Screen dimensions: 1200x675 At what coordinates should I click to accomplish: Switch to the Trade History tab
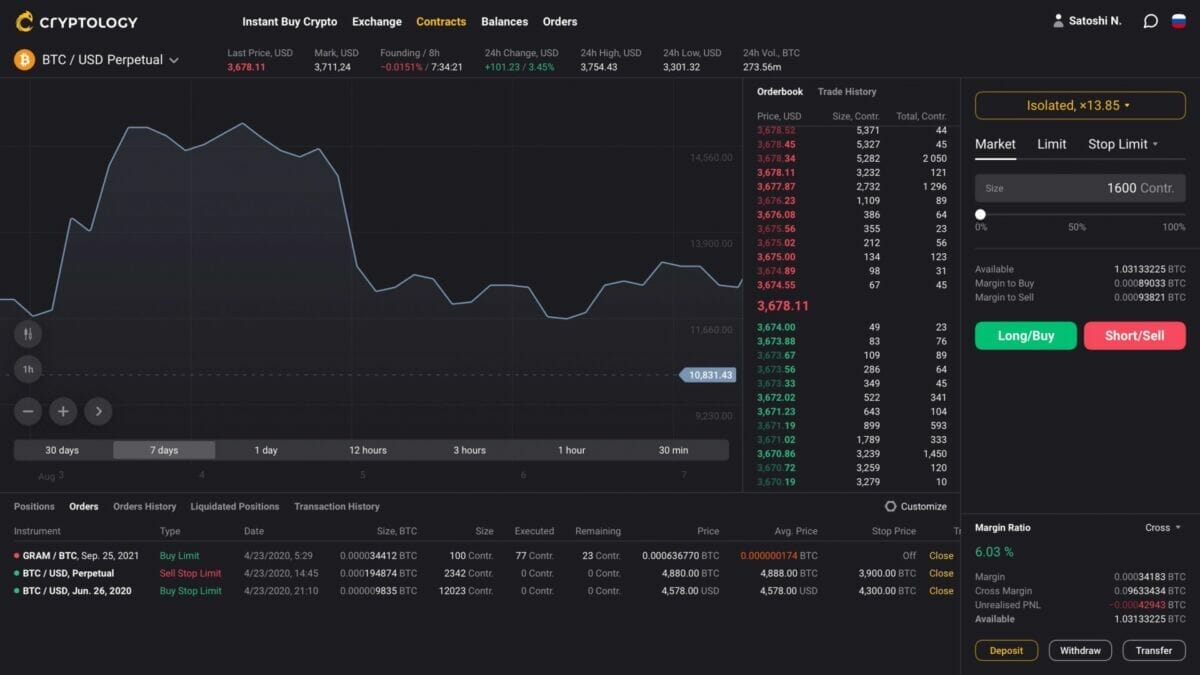[846, 92]
